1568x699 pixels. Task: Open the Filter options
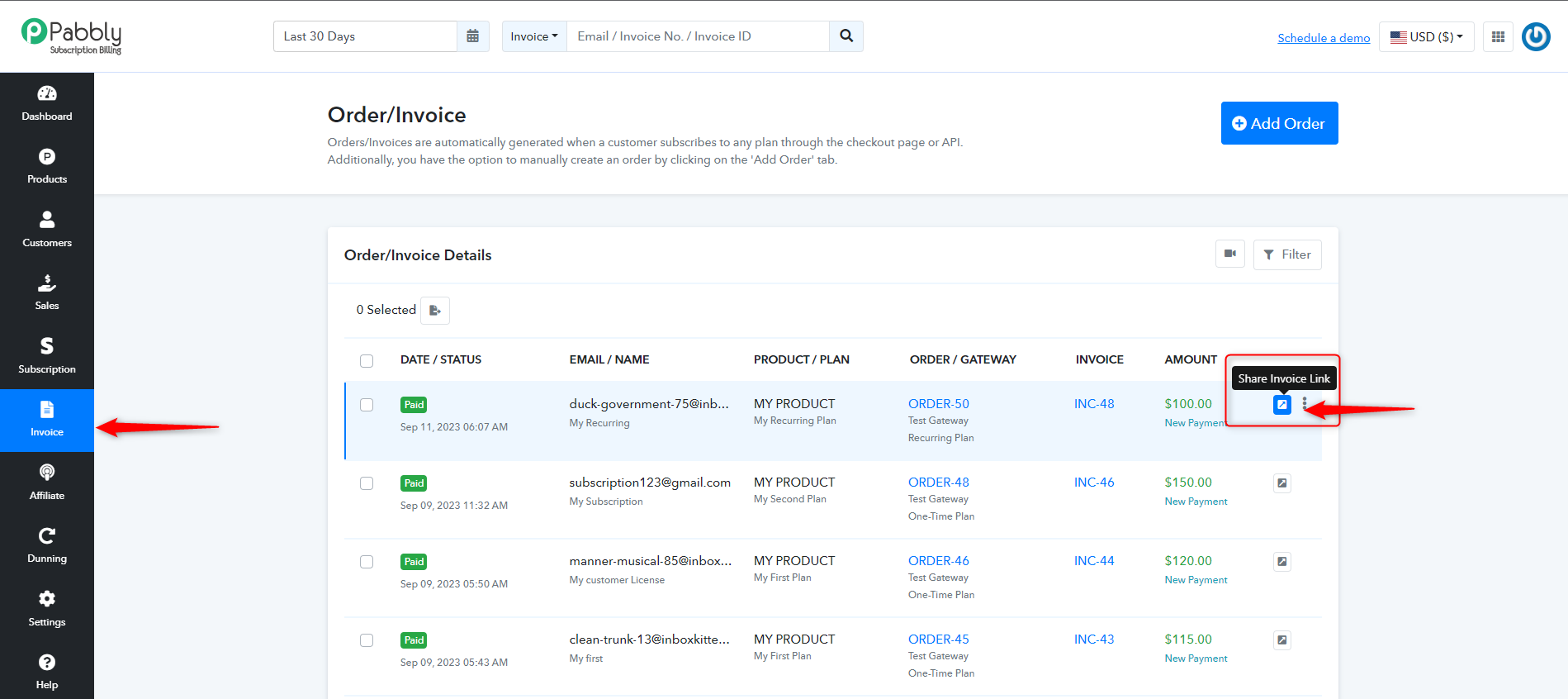pyautogui.click(x=1287, y=254)
